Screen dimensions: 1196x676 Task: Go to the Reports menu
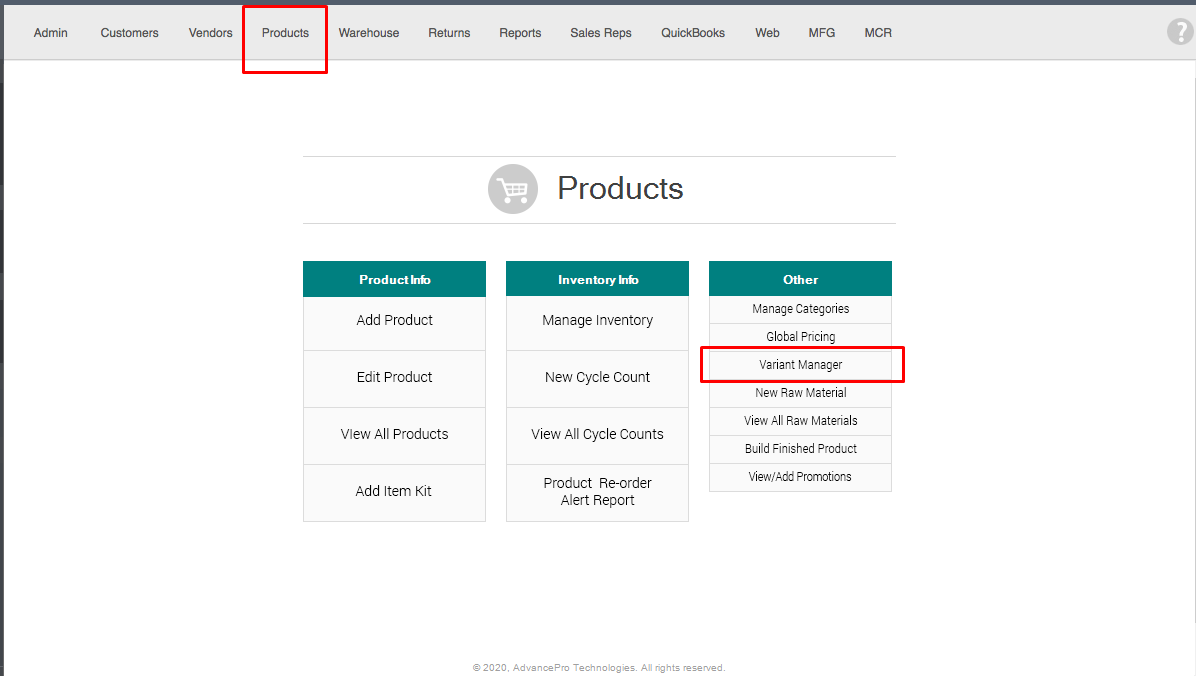point(520,33)
